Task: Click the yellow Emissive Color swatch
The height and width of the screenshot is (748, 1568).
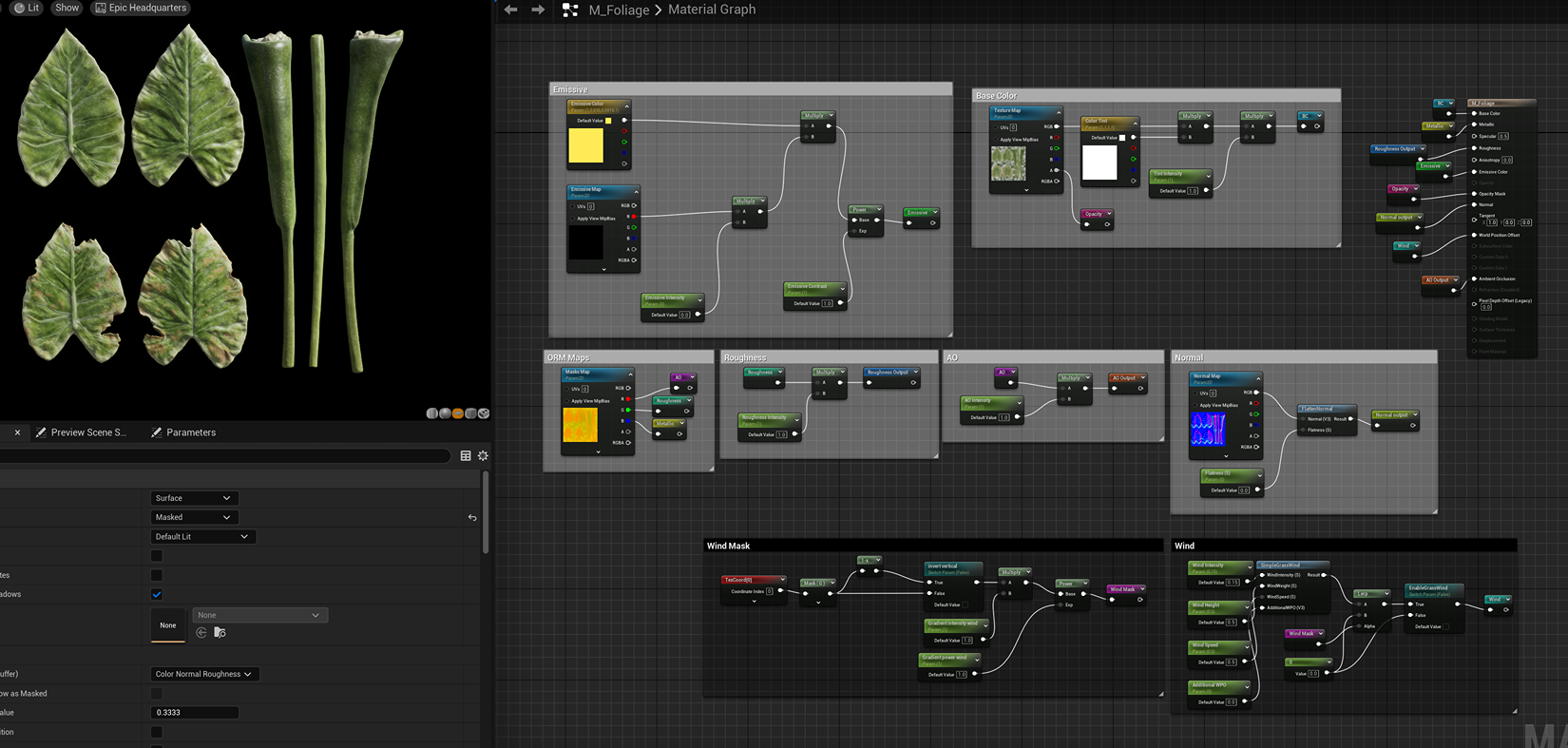Action: click(x=585, y=145)
